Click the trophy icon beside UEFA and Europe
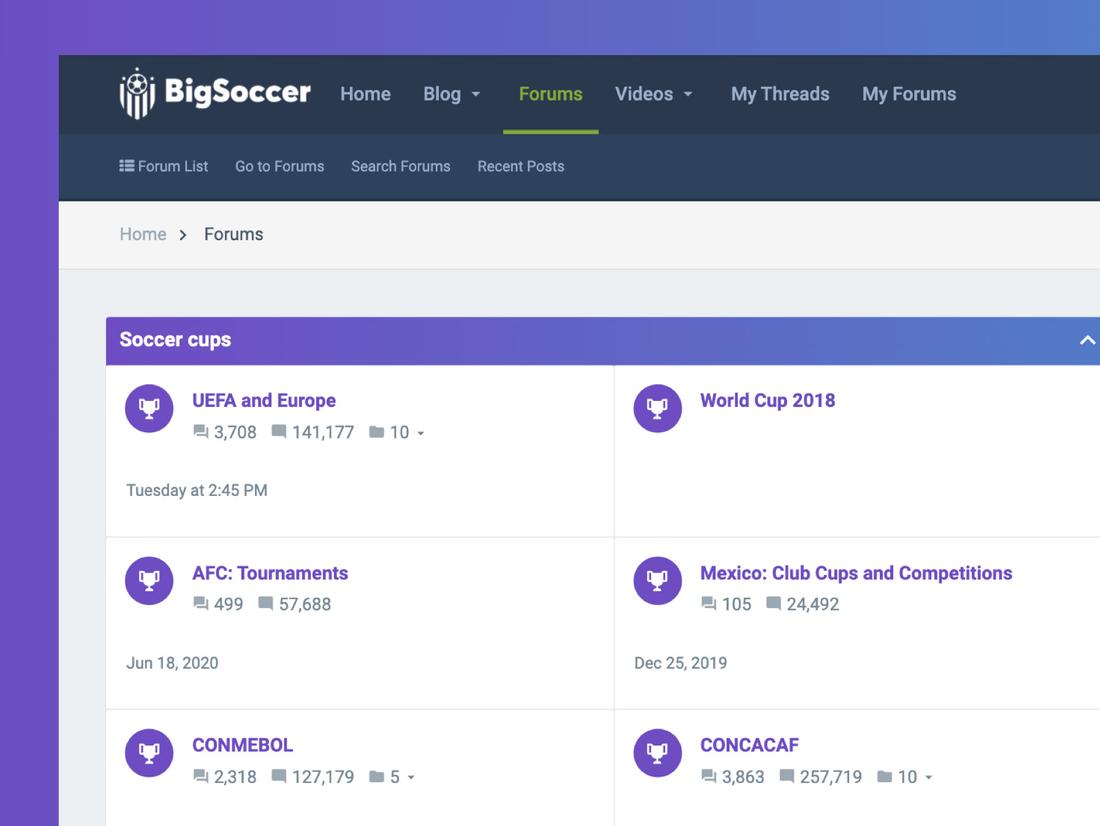This screenshot has width=1100, height=826. 148,408
